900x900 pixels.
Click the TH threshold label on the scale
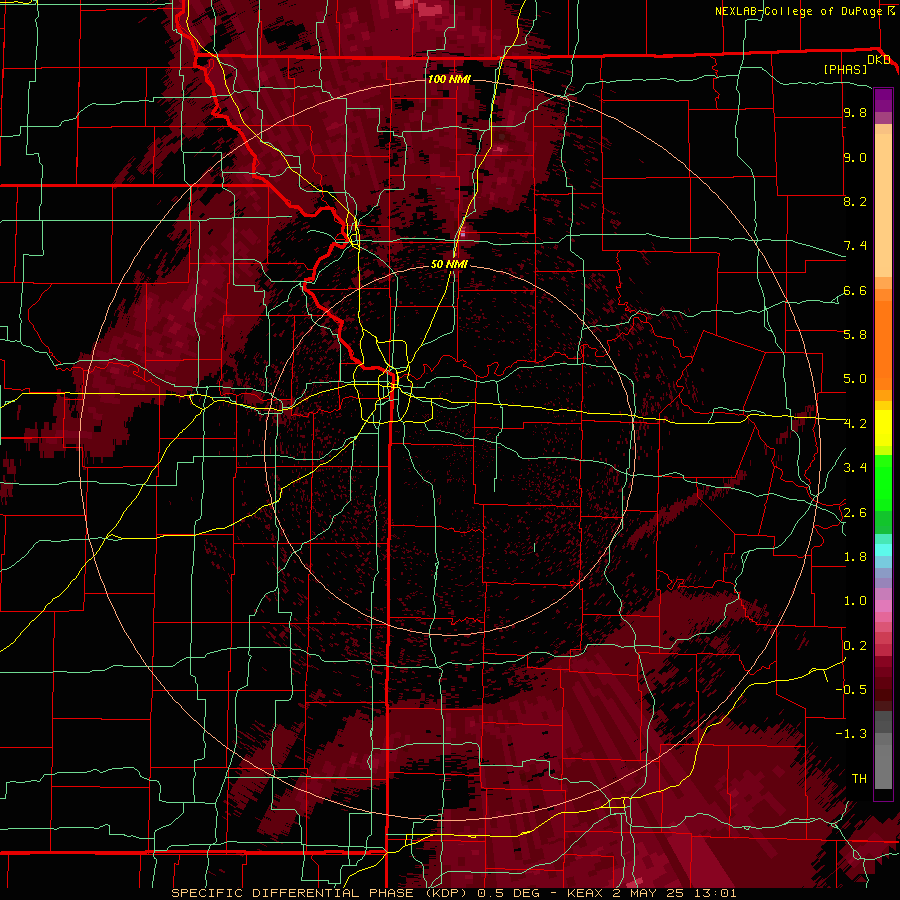(859, 779)
